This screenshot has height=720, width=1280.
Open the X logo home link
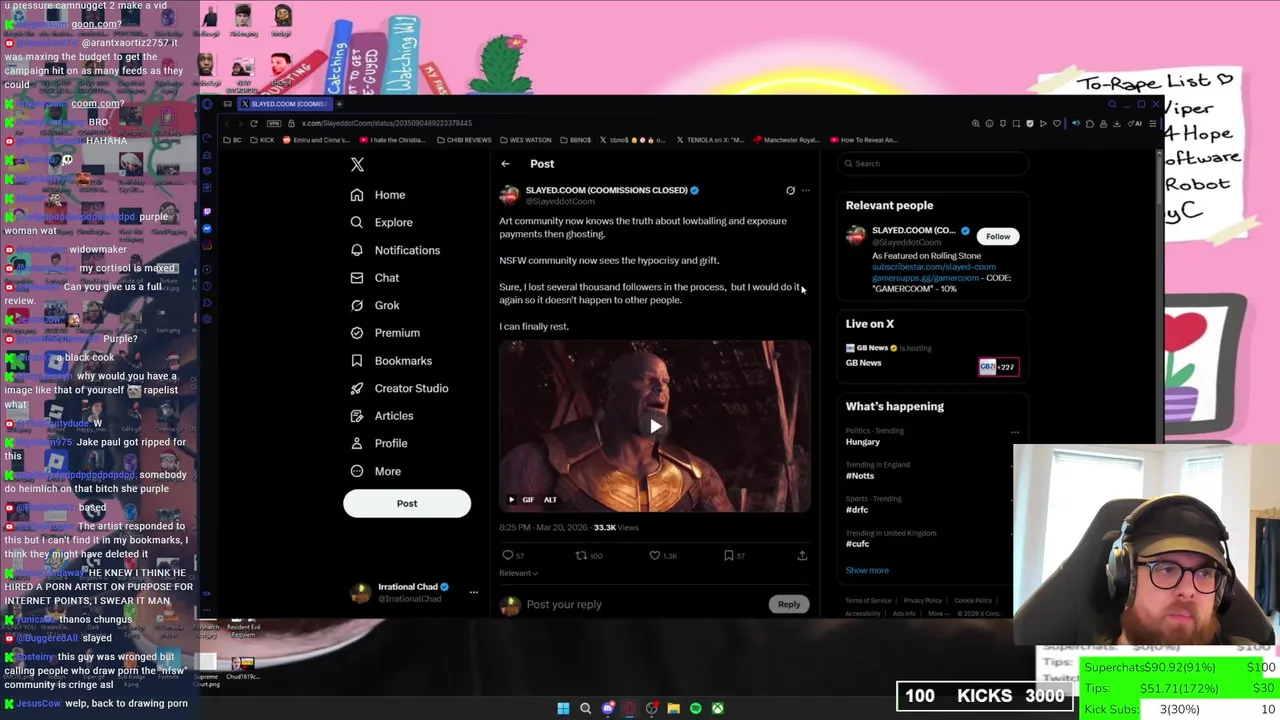357,164
